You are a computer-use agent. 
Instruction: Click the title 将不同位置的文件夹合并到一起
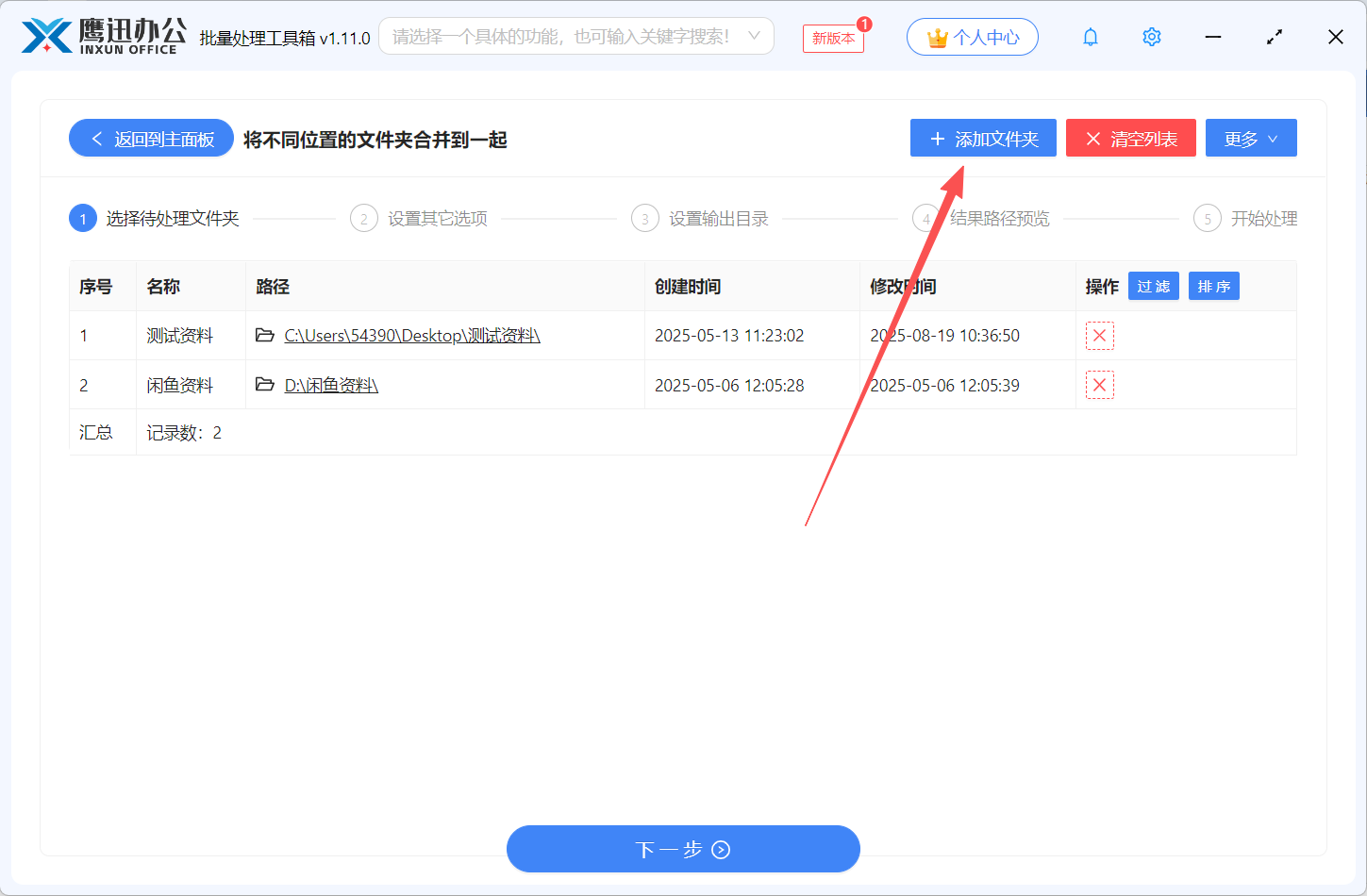tap(375, 140)
